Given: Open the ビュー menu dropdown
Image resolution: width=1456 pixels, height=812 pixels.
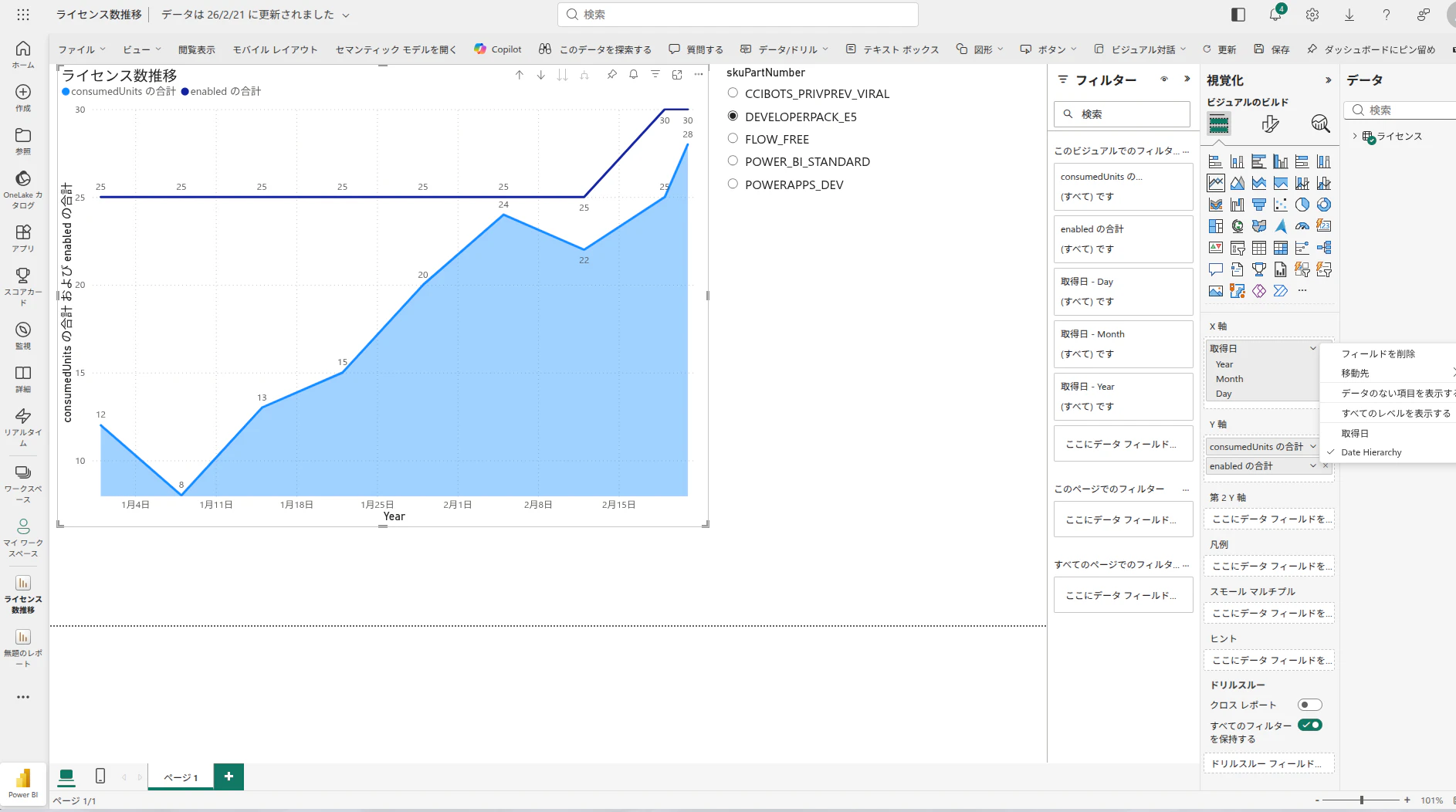Looking at the screenshot, I should point(142,49).
